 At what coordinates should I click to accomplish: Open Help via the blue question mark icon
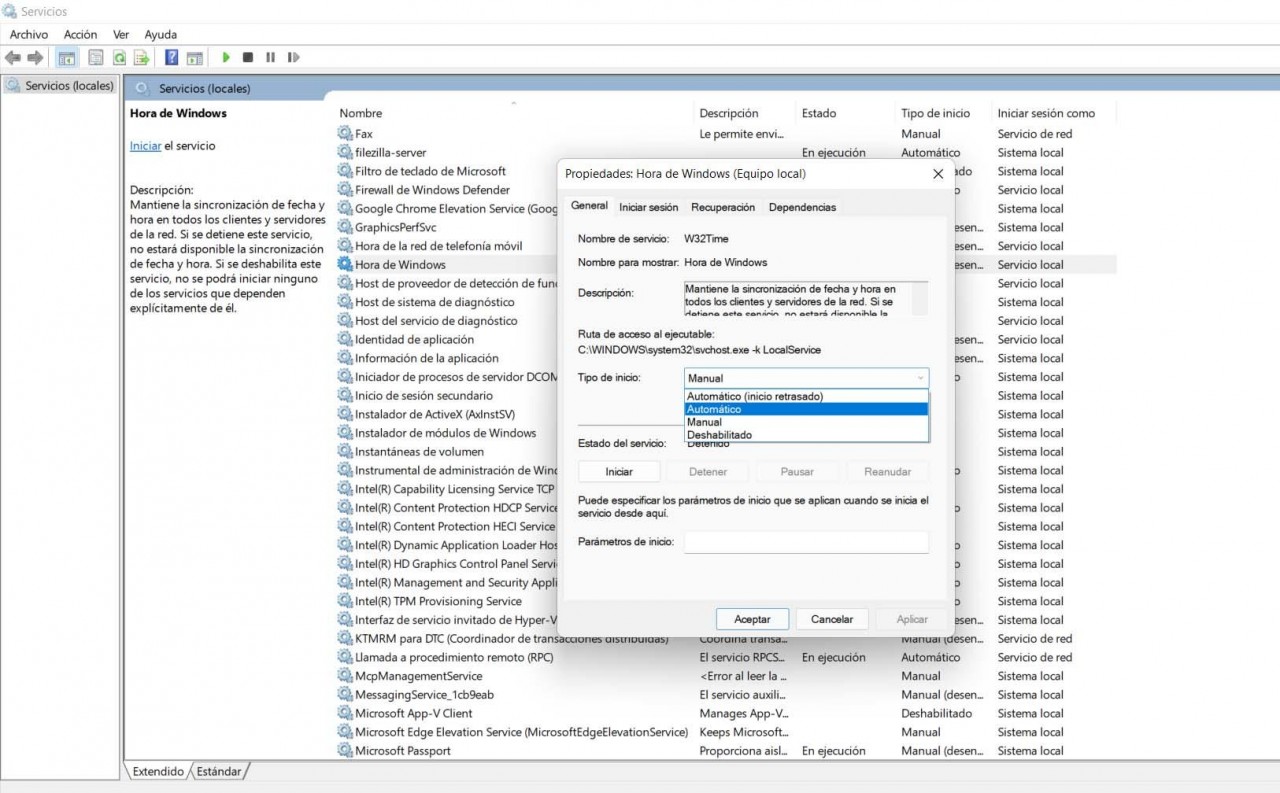click(172, 58)
